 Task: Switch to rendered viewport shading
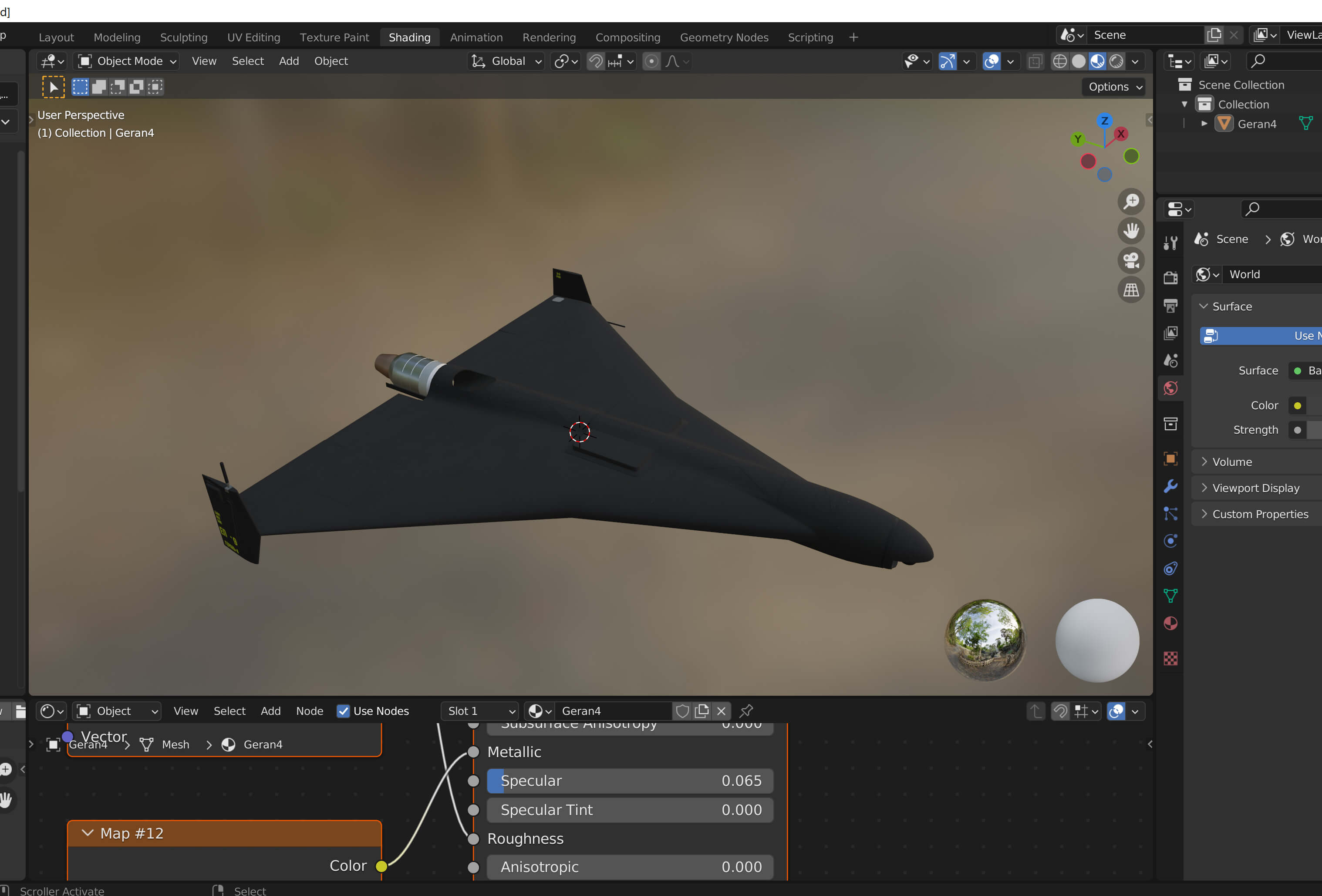[1116, 61]
